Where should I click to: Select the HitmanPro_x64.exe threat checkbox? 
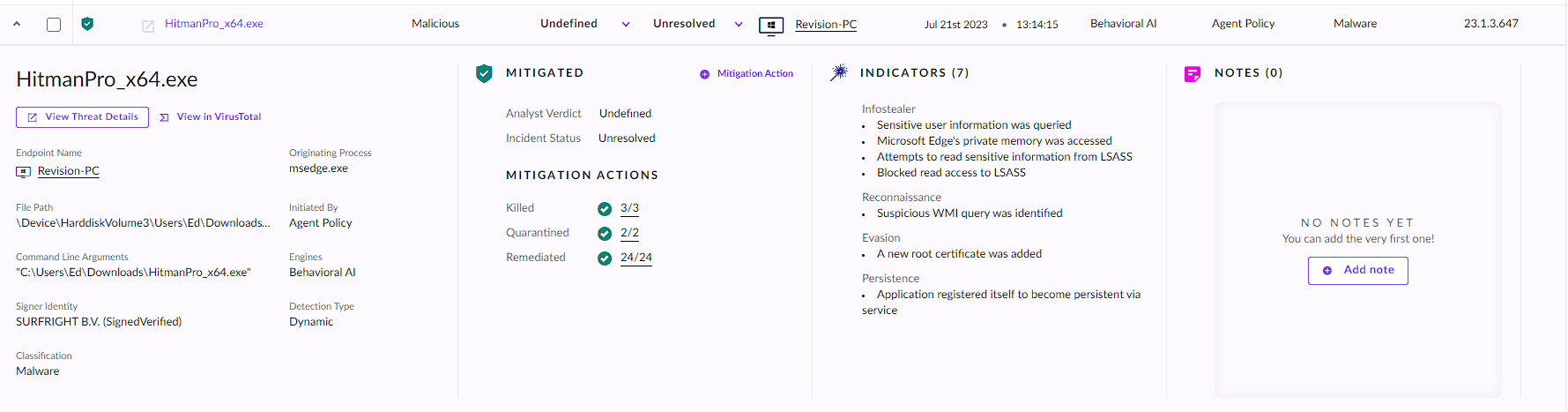54,25
